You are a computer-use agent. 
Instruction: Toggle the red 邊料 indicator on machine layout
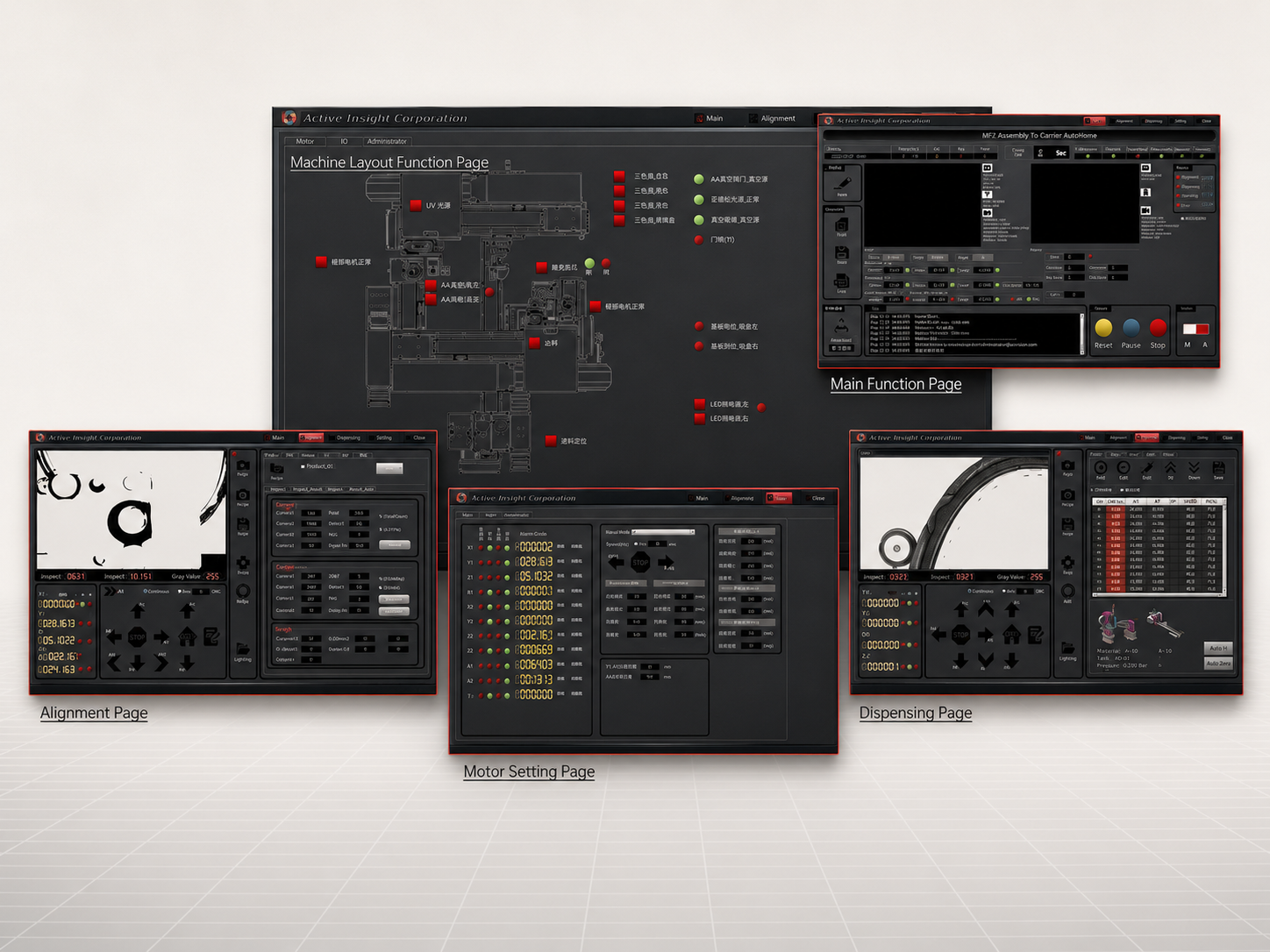[534, 343]
